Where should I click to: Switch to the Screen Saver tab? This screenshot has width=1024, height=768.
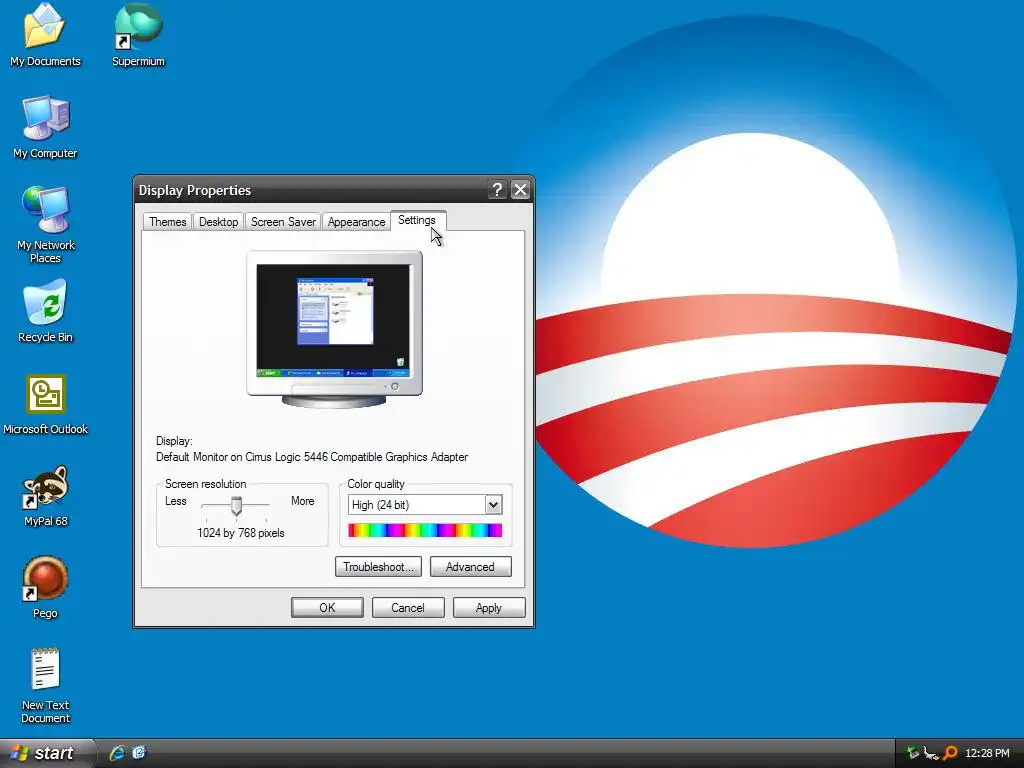[283, 222]
